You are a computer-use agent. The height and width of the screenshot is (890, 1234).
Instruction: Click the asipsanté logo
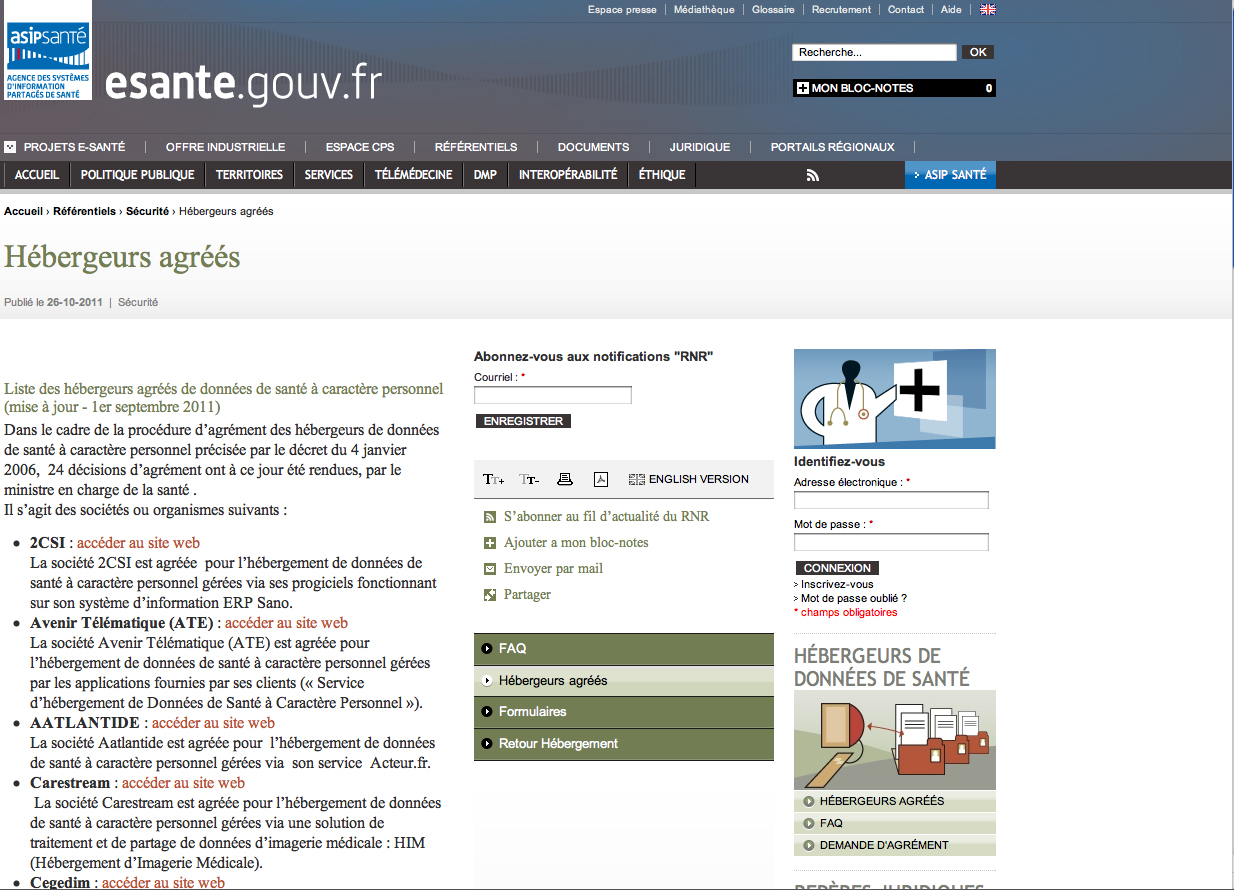[x=48, y=51]
